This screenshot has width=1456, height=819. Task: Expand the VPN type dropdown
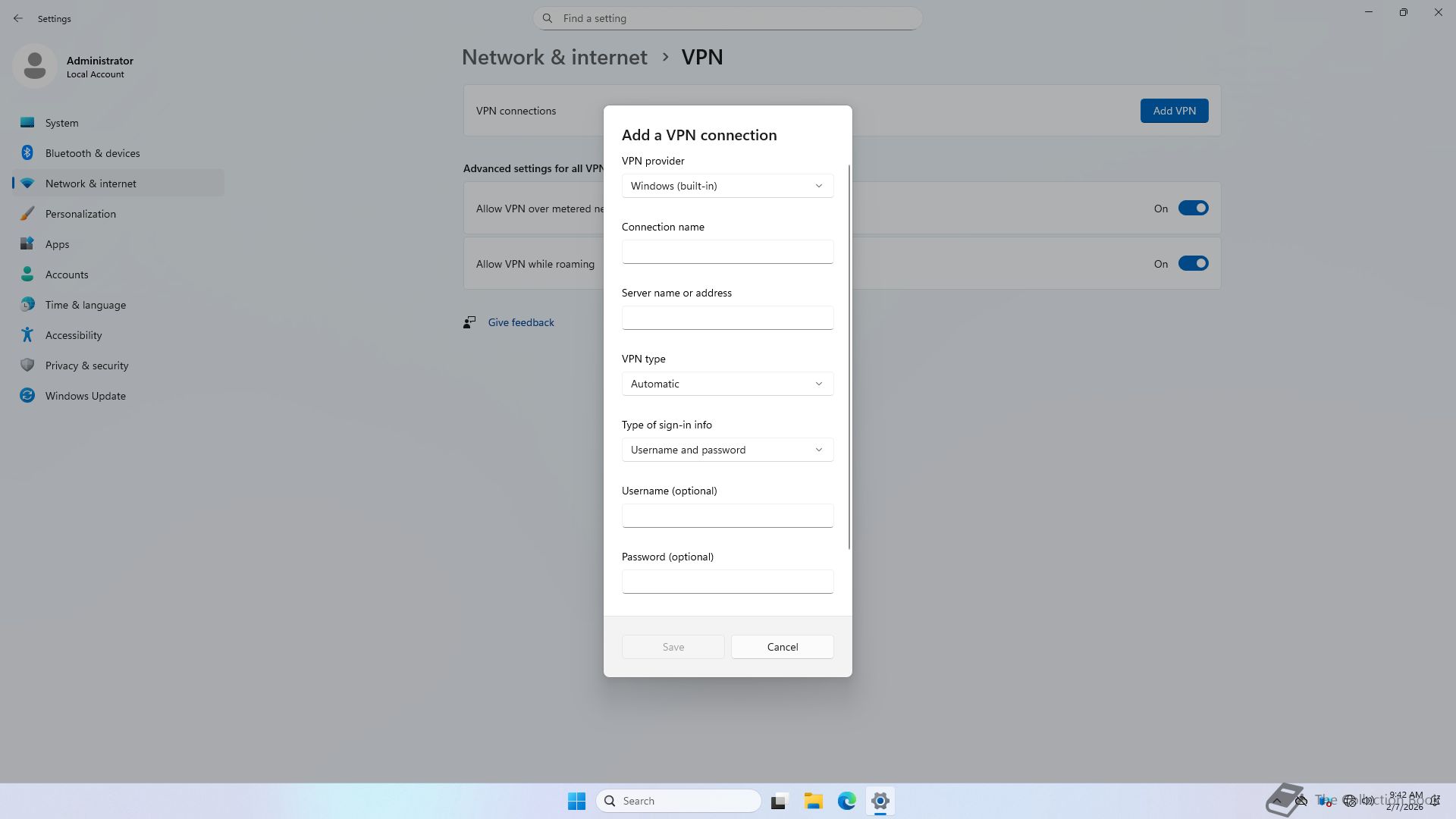[x=727, y=384]
